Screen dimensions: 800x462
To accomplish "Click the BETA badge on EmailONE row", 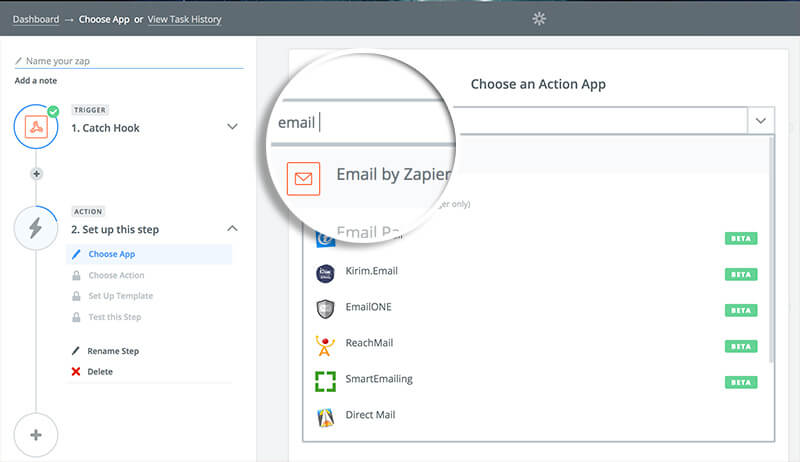I will (741, 310).
